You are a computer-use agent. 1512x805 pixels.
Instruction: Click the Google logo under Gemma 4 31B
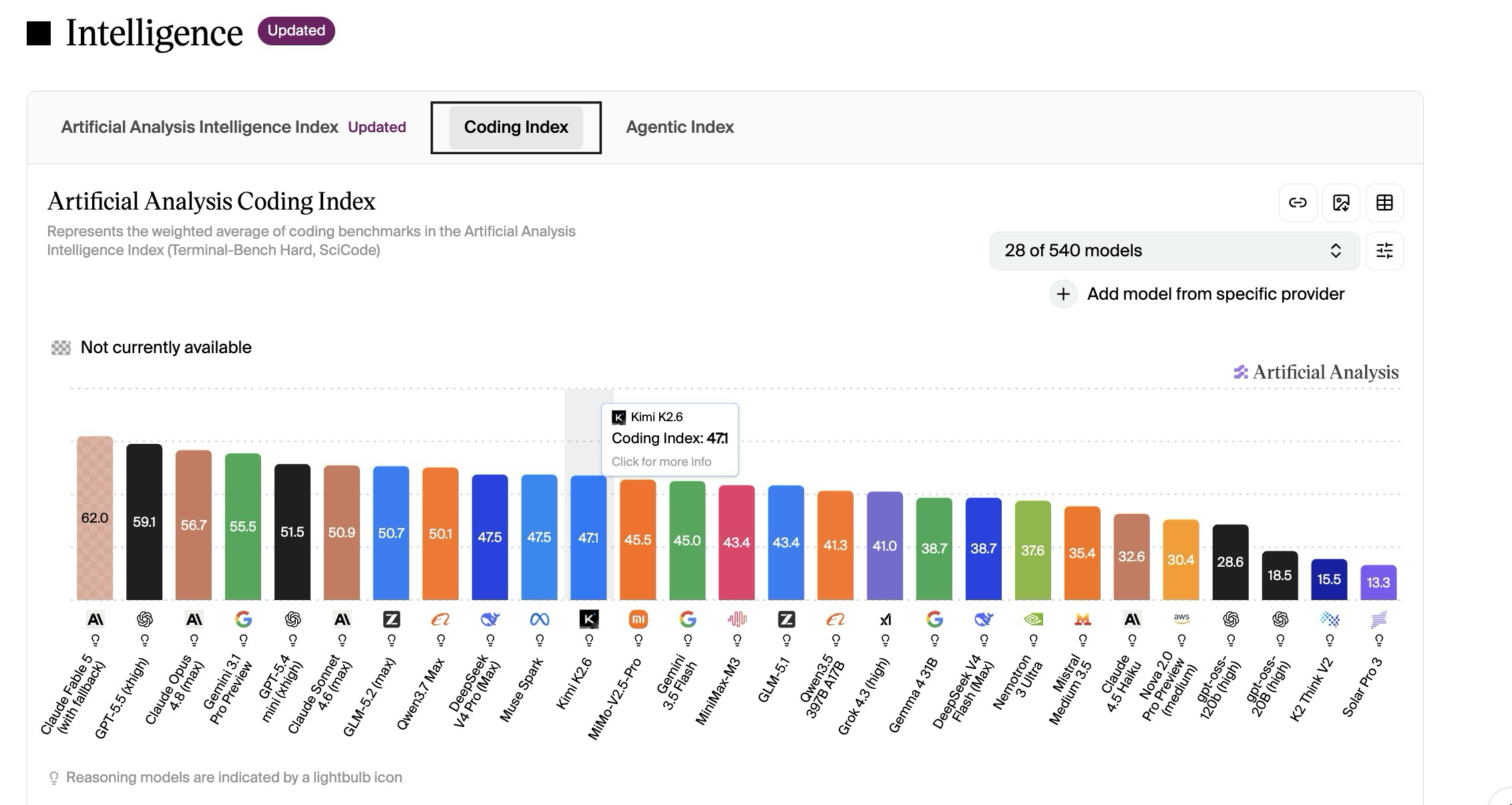[x=935, y=619]
